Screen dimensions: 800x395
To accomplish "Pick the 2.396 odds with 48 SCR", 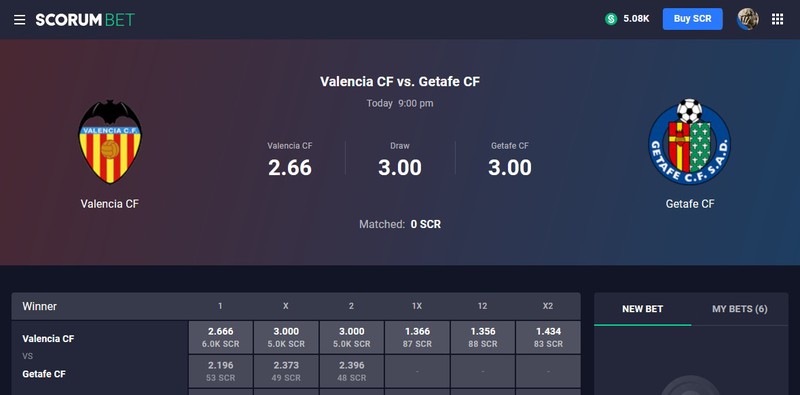I will pos(352,371).
